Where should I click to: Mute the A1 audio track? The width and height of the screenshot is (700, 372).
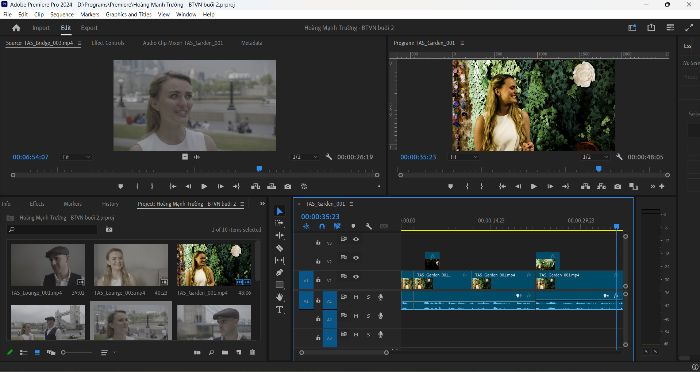[356, 297]
